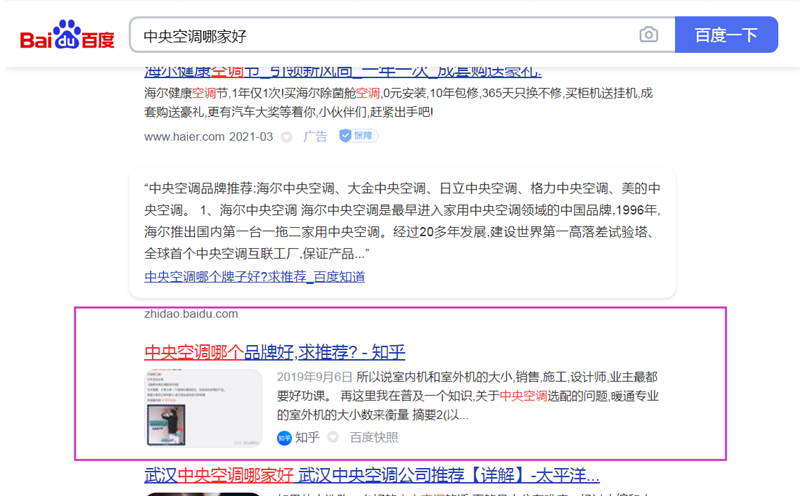Screen dimensions: 800x496
Task: Click the blue 知乎 source icon
Action: [x=284, y=438]
